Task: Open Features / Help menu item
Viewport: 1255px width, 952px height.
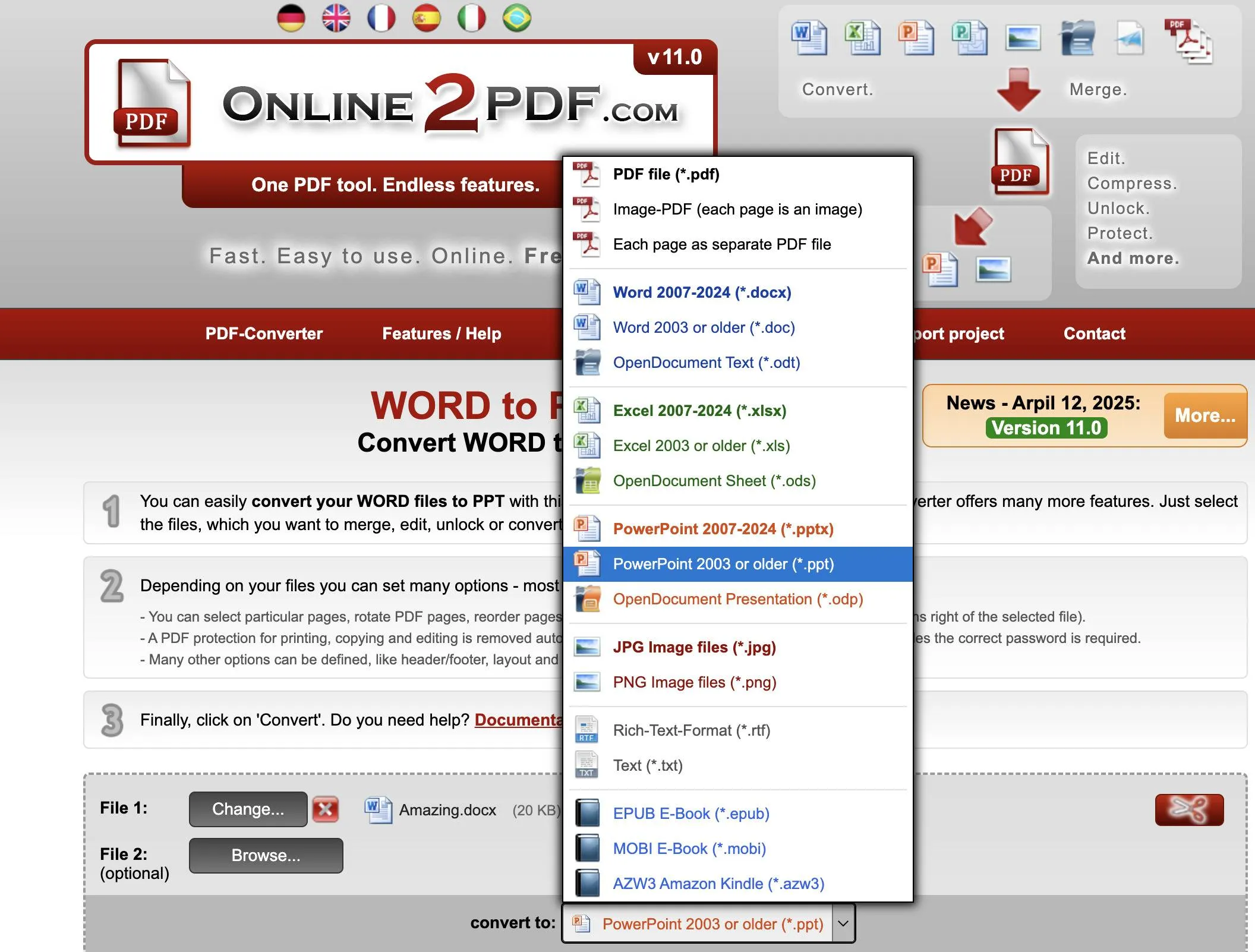Action: [442, 334]
